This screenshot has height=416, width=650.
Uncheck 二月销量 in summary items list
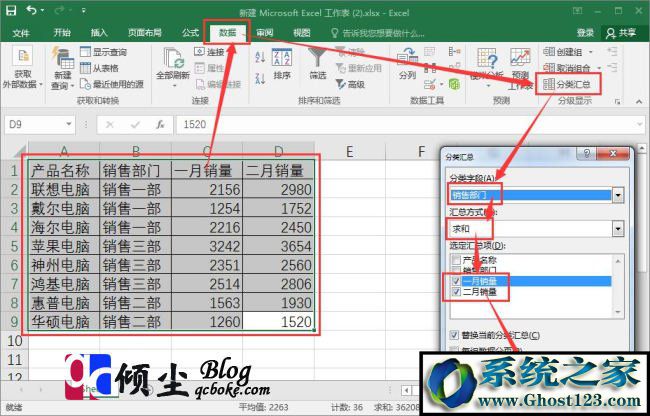tap(456, 292)
